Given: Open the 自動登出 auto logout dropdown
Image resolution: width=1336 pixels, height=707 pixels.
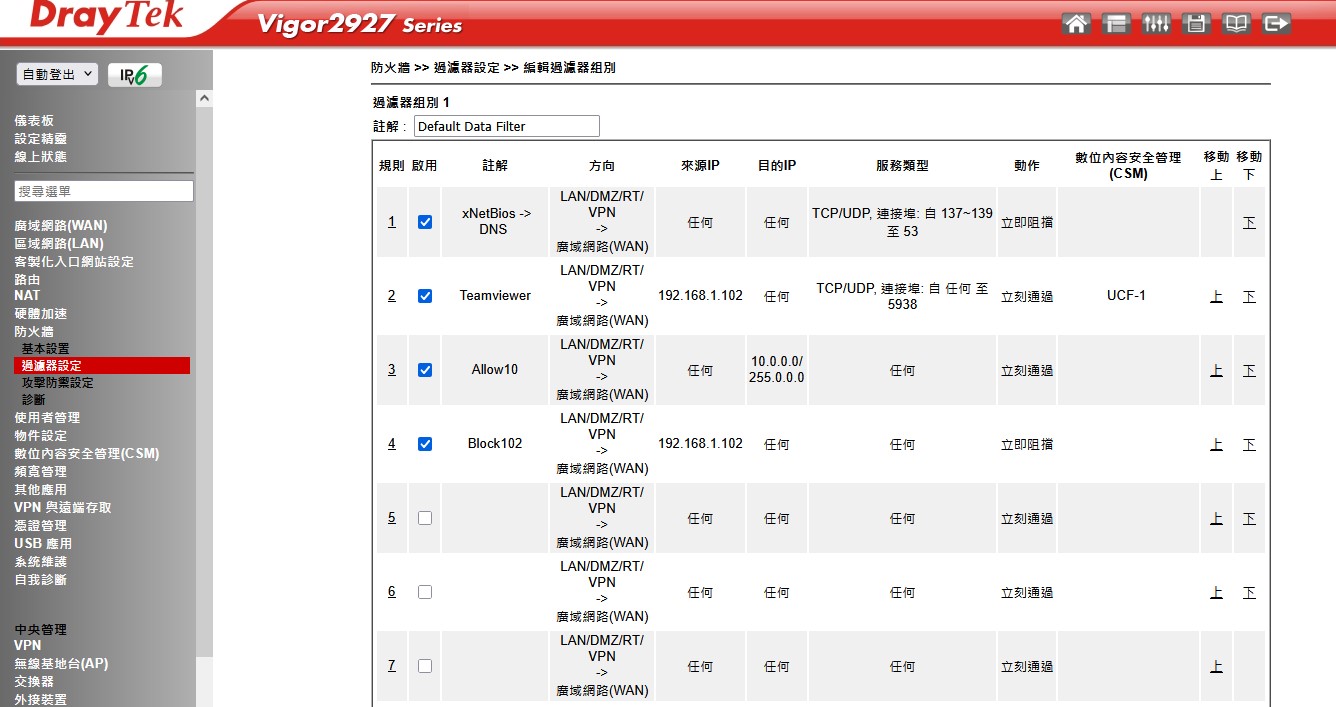Looking at the screenshot, I should coord(57,75).
